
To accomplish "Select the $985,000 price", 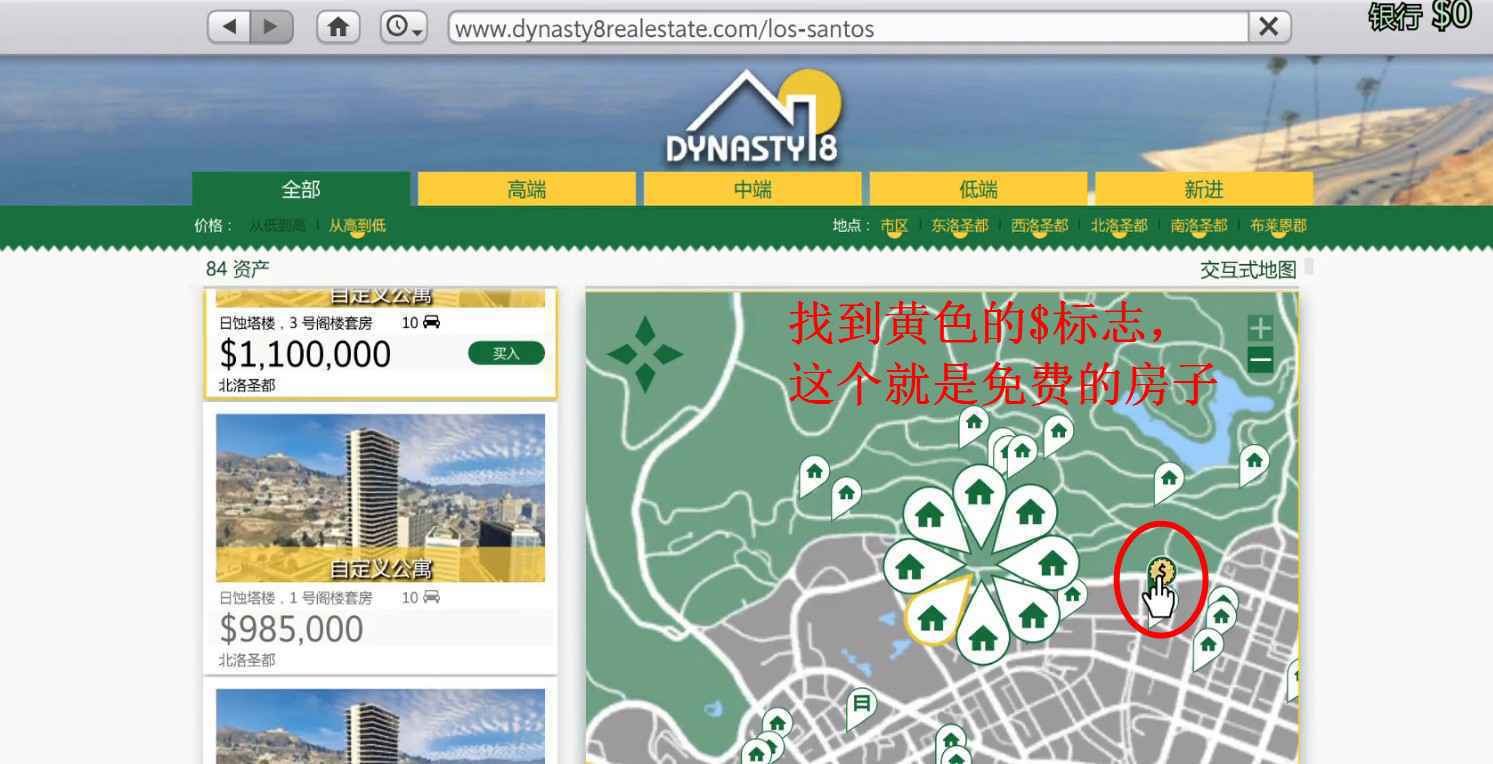I will 291,629.
